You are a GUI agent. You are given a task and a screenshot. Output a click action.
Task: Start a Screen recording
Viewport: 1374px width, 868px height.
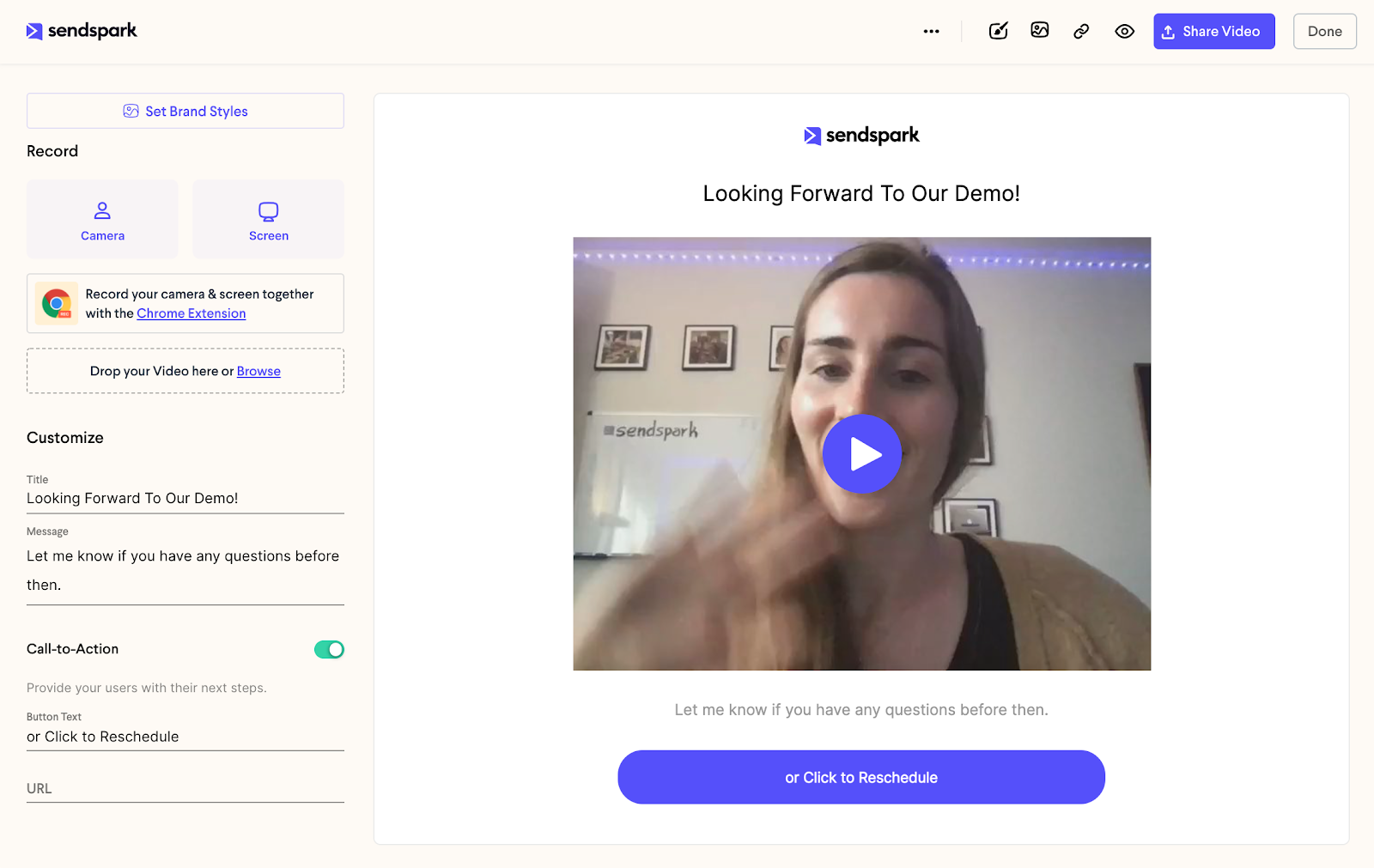click(x=269, y=219)
